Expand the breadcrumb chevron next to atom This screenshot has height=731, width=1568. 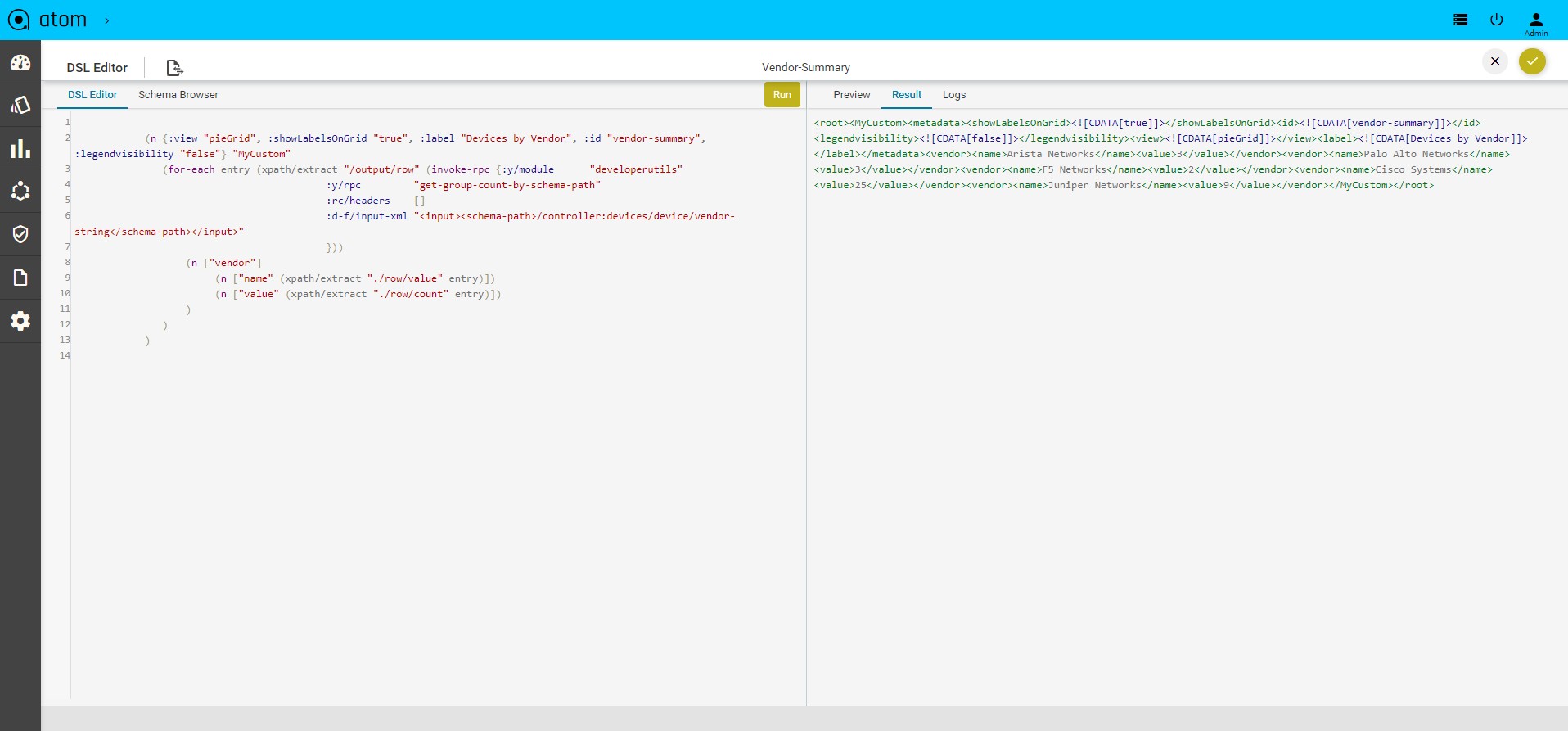(106, 20)
